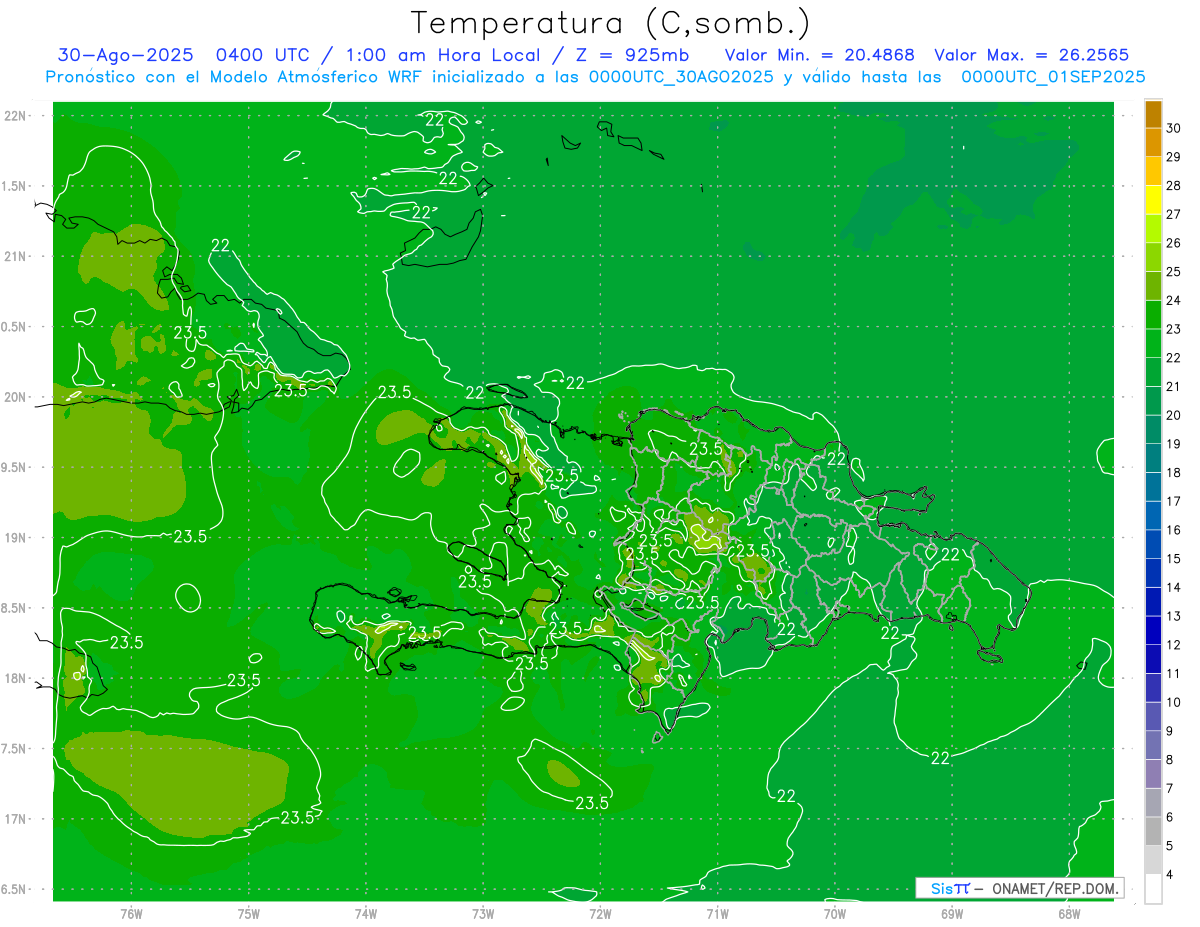
Task: Click the '21N' latitude axis label
Action: point(15,256)
